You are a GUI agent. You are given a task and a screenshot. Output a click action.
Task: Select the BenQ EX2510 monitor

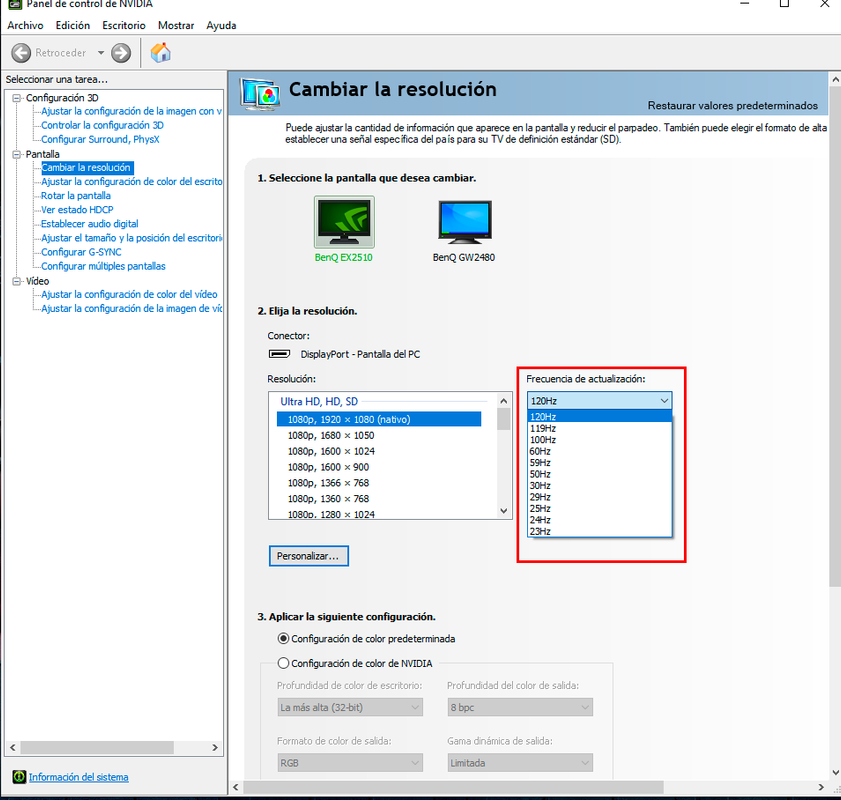(x=344, y=229)
